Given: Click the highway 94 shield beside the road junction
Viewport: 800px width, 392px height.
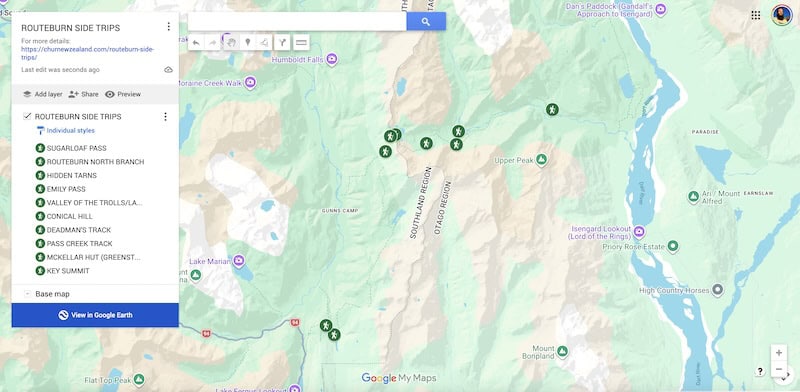Looking at the screenshot, I should click(x=295, y=323).
